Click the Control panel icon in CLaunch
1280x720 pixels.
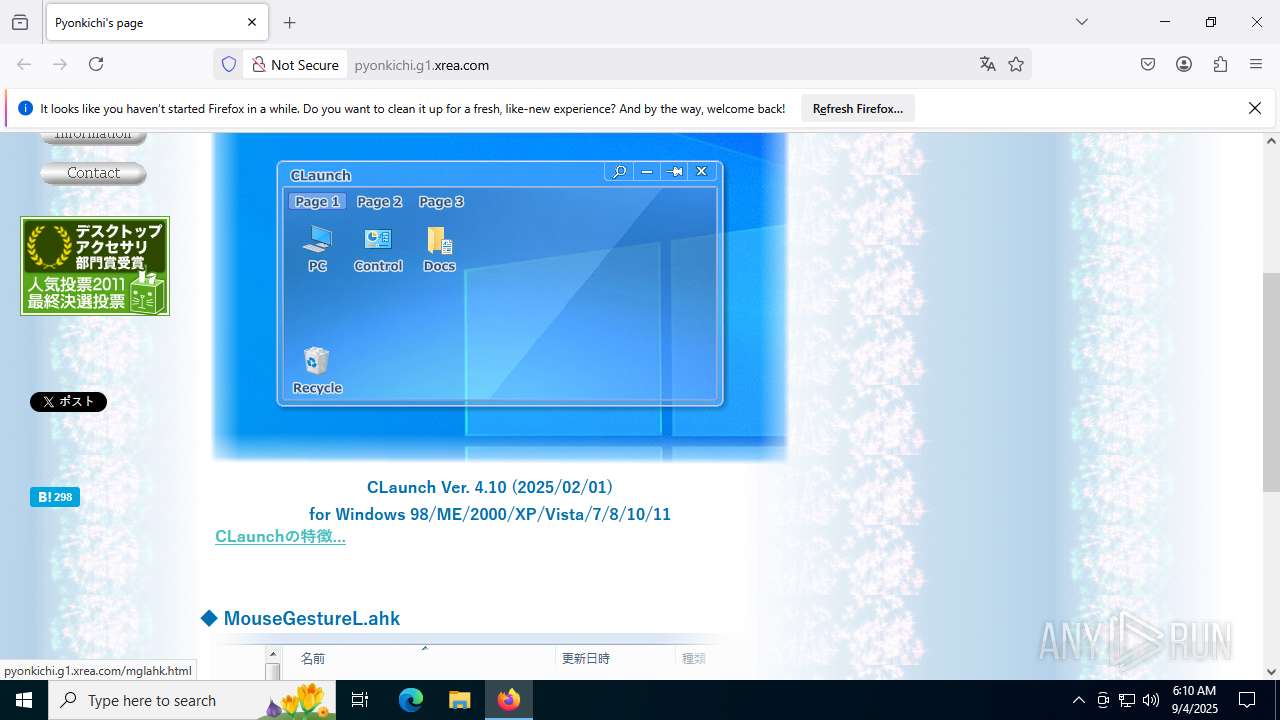(x=378, y=248)
